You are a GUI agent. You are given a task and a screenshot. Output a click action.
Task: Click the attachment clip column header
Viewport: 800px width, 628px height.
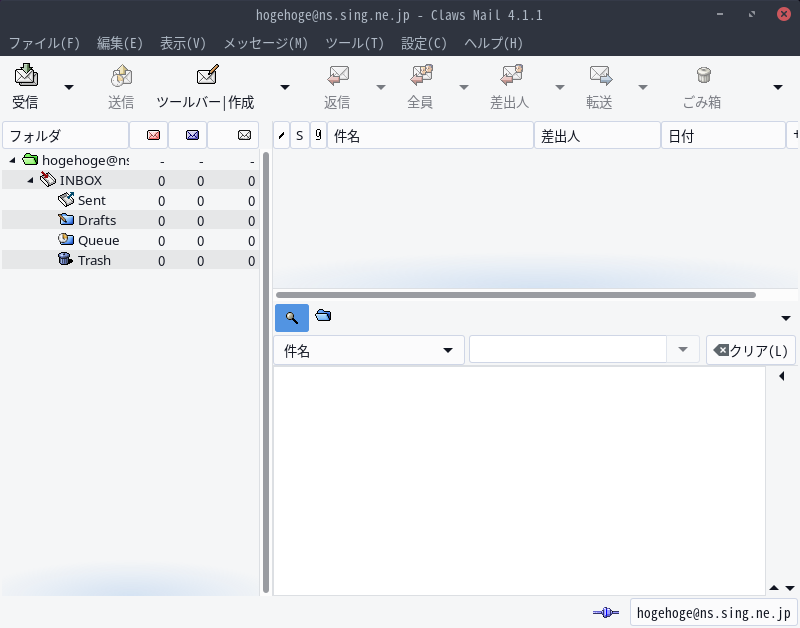click(318, 135)
